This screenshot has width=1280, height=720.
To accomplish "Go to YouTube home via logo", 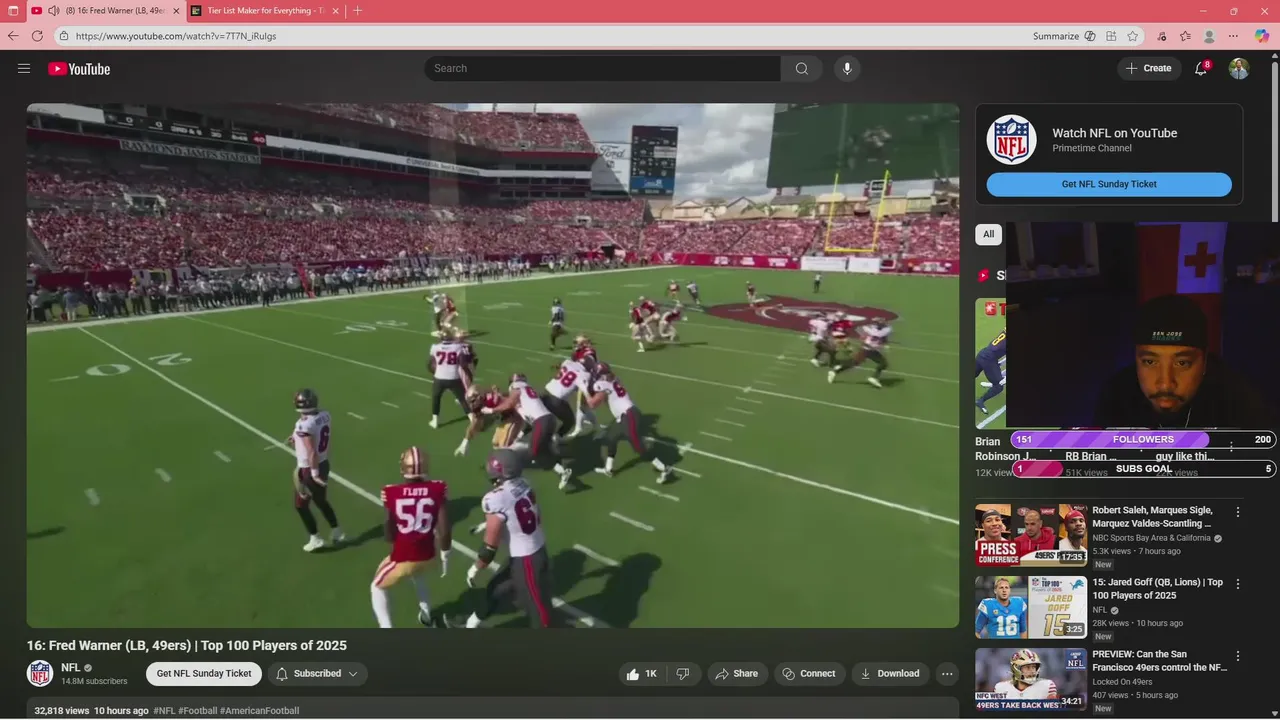I will (x=79, y=69).
